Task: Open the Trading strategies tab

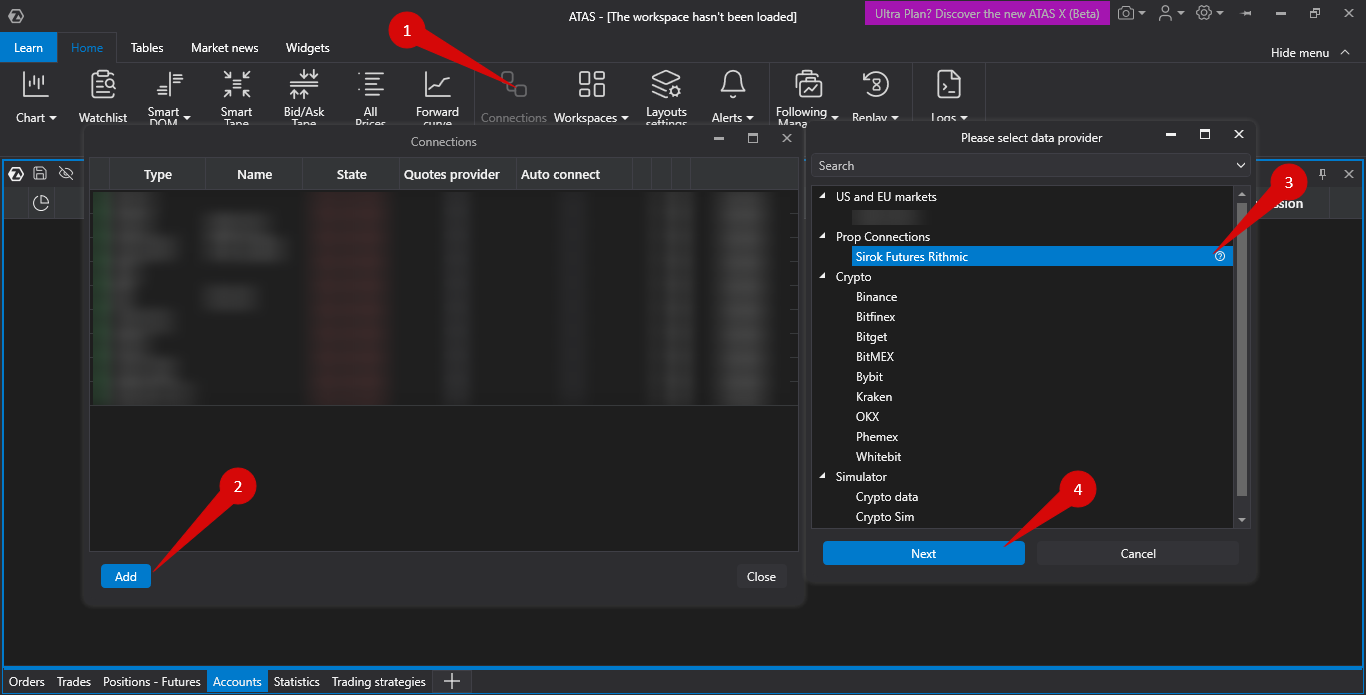Action: click(379, 682)
